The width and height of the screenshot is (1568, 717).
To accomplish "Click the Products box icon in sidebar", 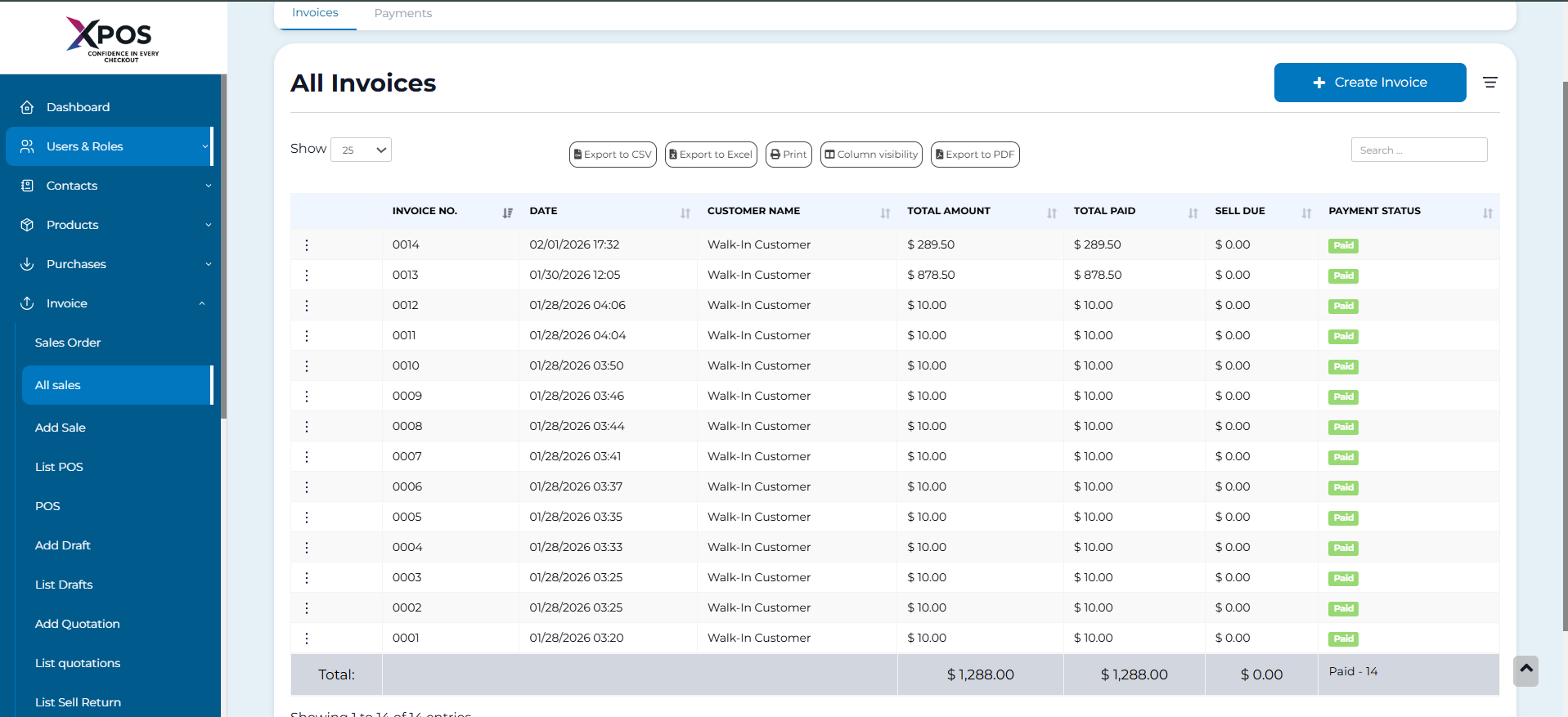I will [27, 225].
